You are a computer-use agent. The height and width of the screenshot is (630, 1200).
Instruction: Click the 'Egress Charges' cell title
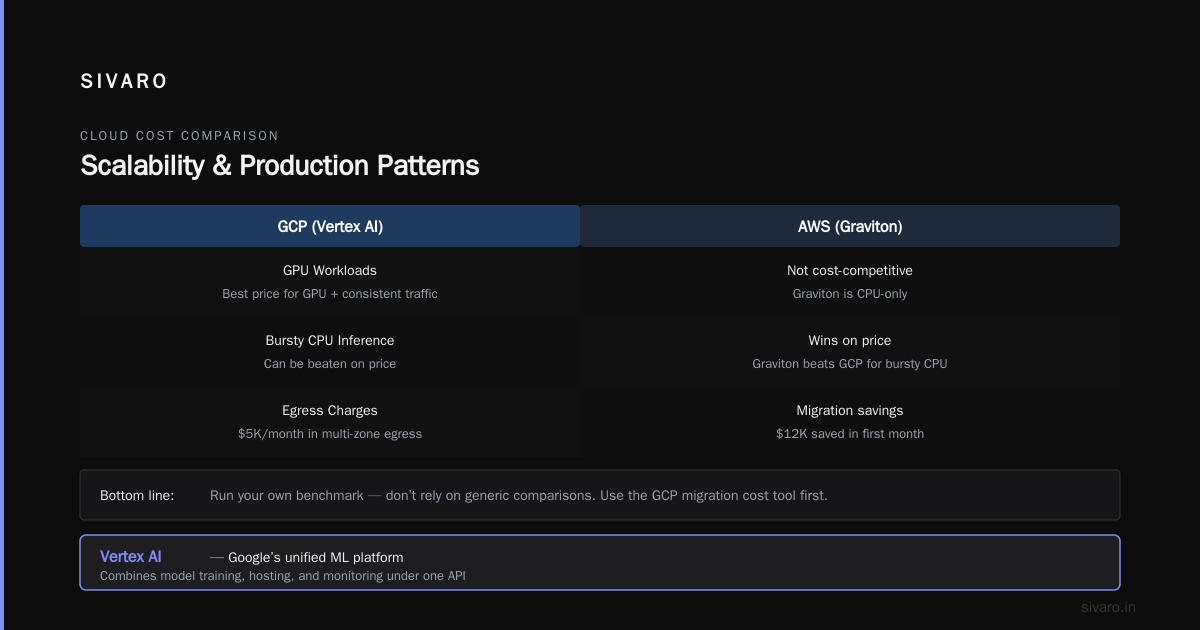[330, 410]
